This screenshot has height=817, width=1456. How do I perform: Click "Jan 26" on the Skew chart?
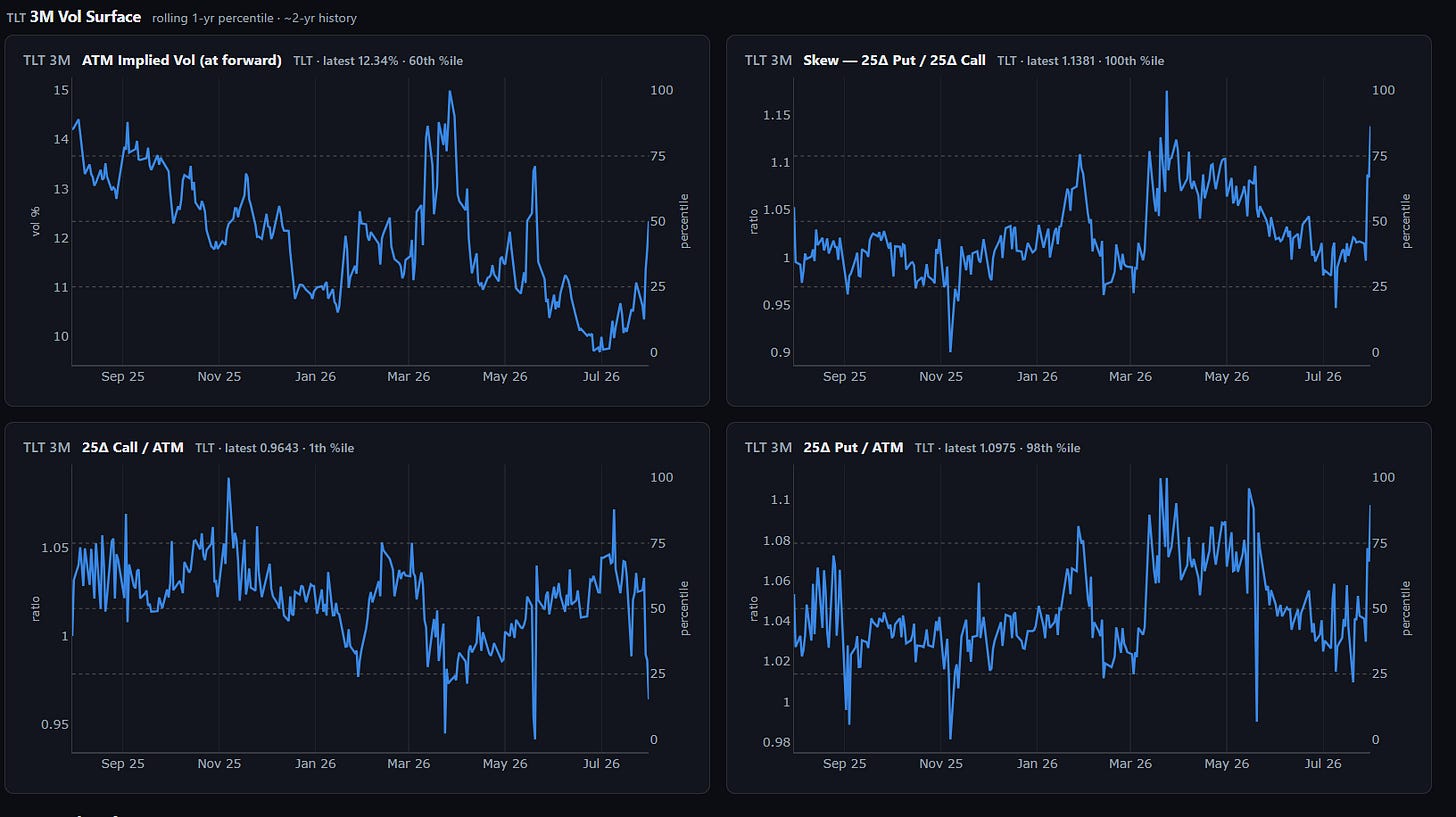pos(1036,377)
